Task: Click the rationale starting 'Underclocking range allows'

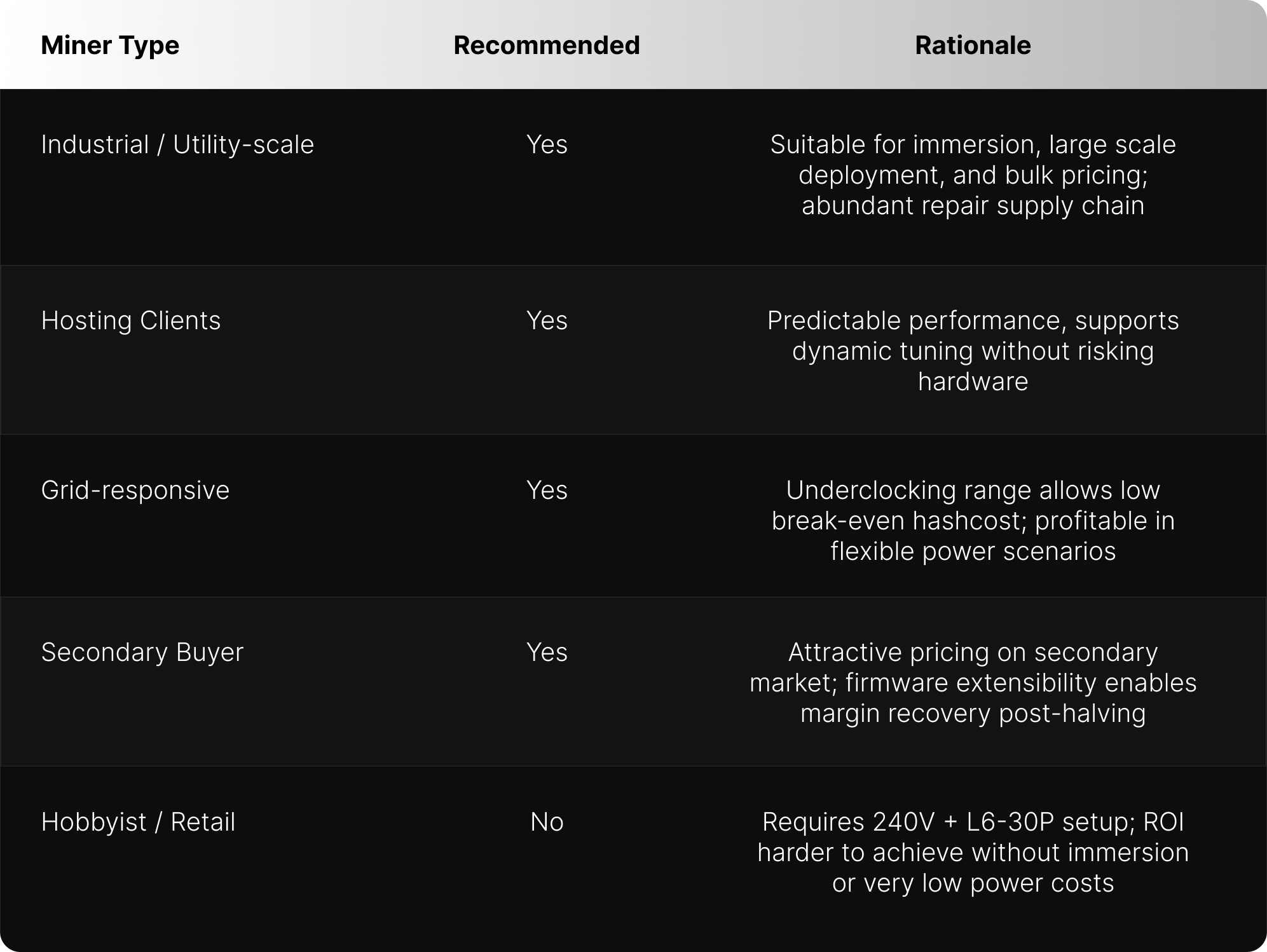Action: (973, 491)
